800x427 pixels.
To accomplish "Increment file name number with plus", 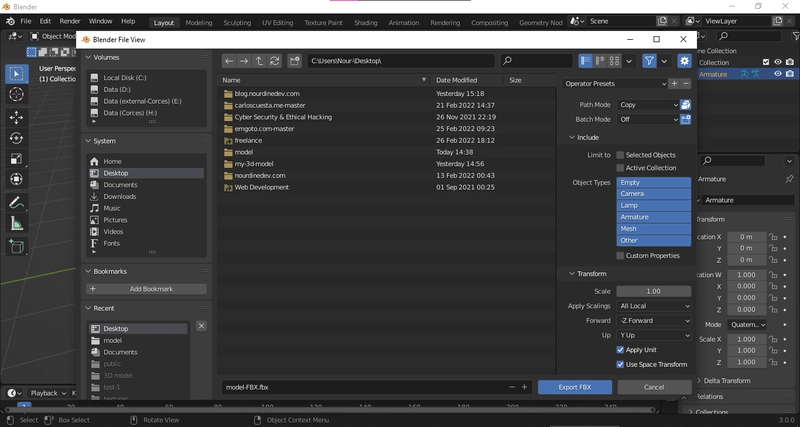I will 524,387.
